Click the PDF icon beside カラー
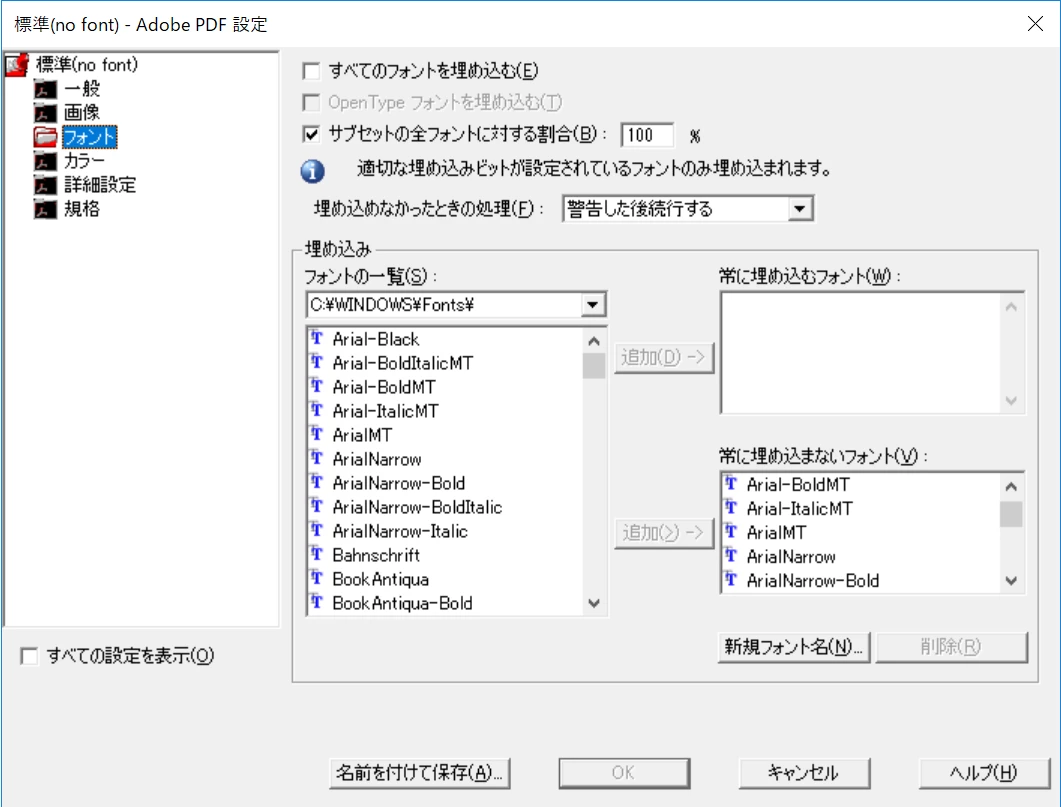This screenshot has height=807, width=1061. tap(45, 161)
